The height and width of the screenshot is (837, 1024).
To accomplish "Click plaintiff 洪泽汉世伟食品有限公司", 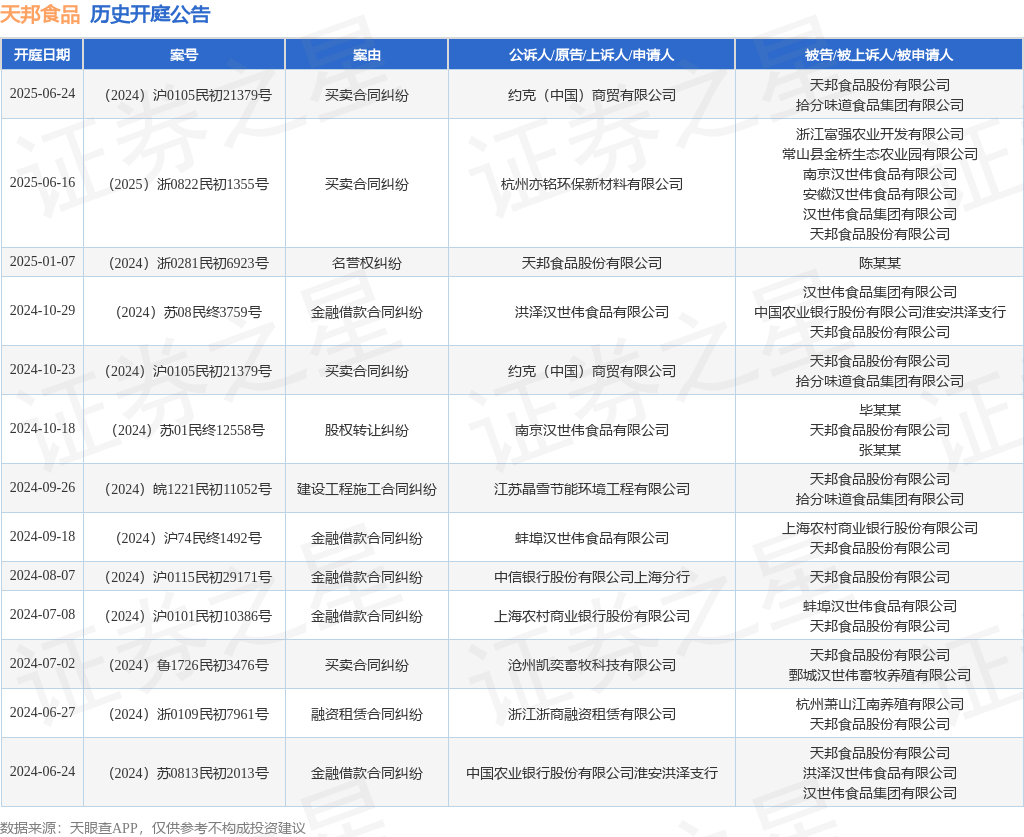I will [x=592, y=312].
